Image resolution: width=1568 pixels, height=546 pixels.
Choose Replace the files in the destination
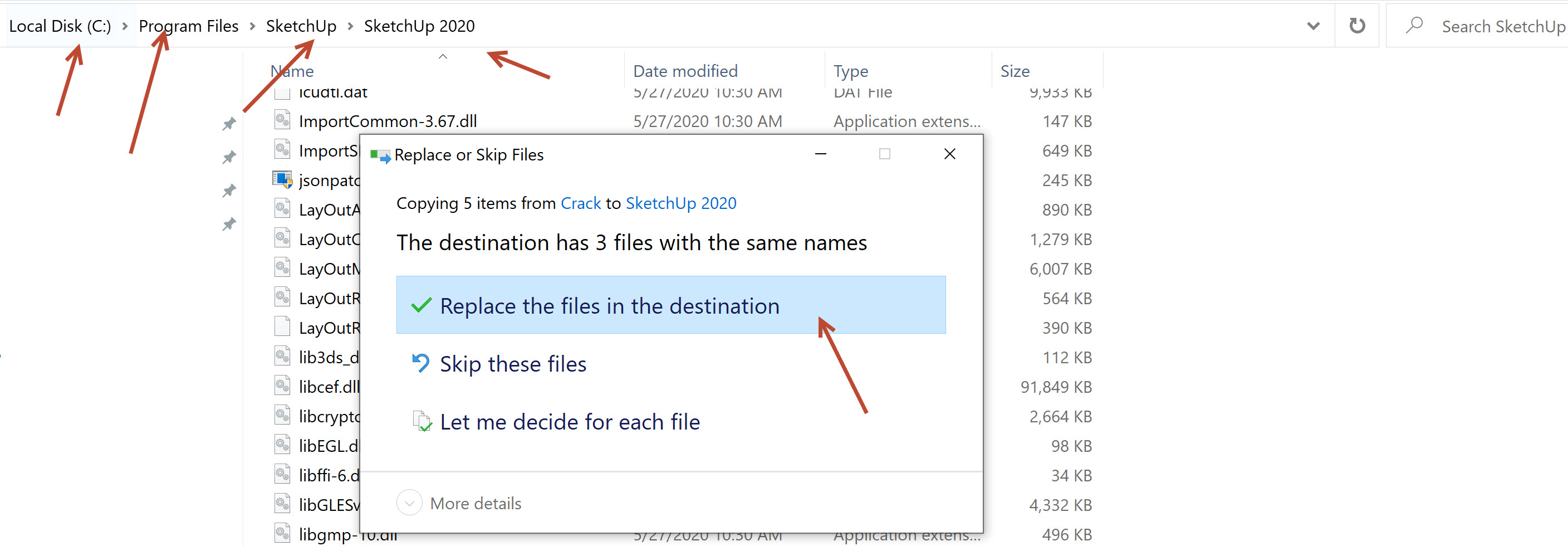671,305
